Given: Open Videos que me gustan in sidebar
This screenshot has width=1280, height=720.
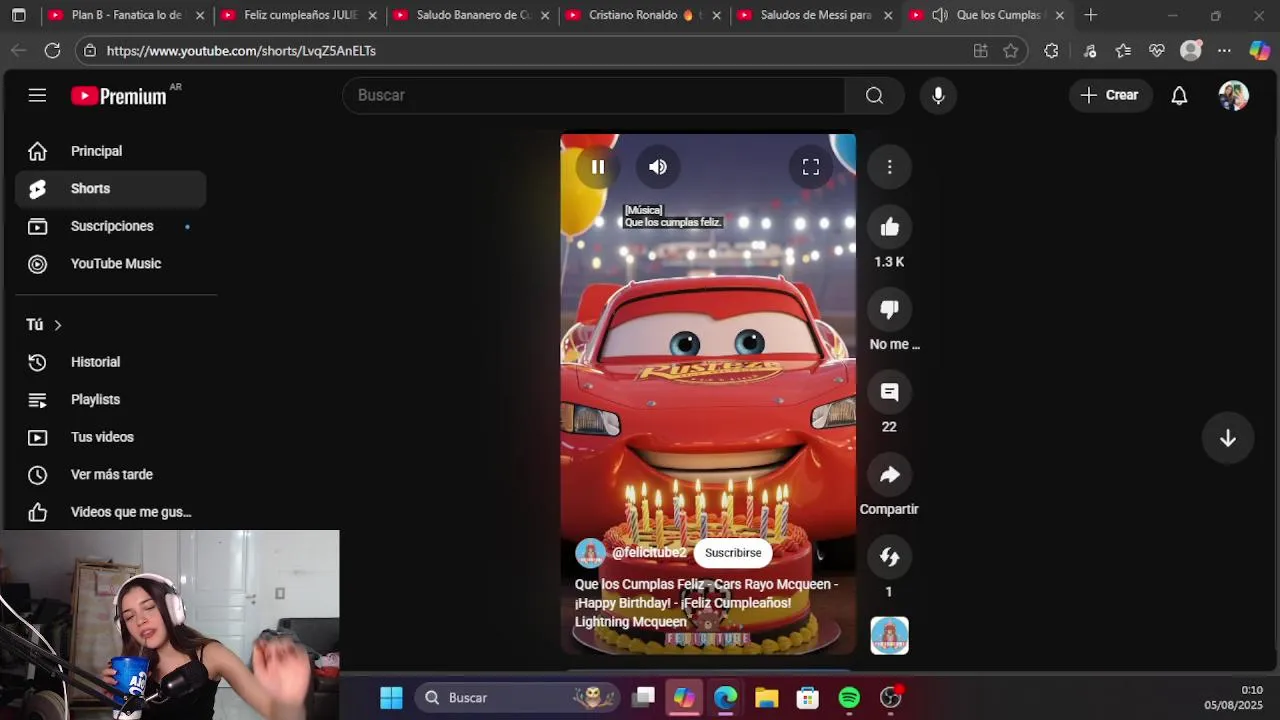Looking at the screenshot, I should click(110, 512).
